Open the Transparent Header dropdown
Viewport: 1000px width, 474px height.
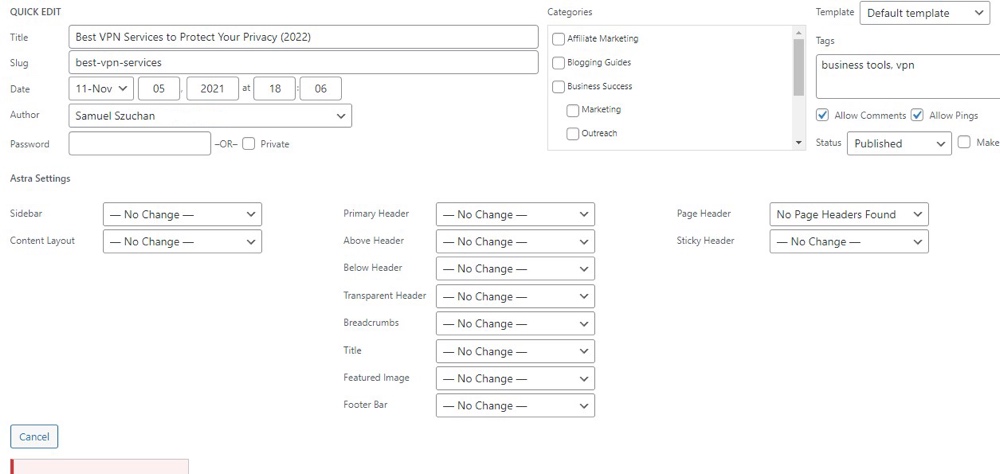(515, 297)
